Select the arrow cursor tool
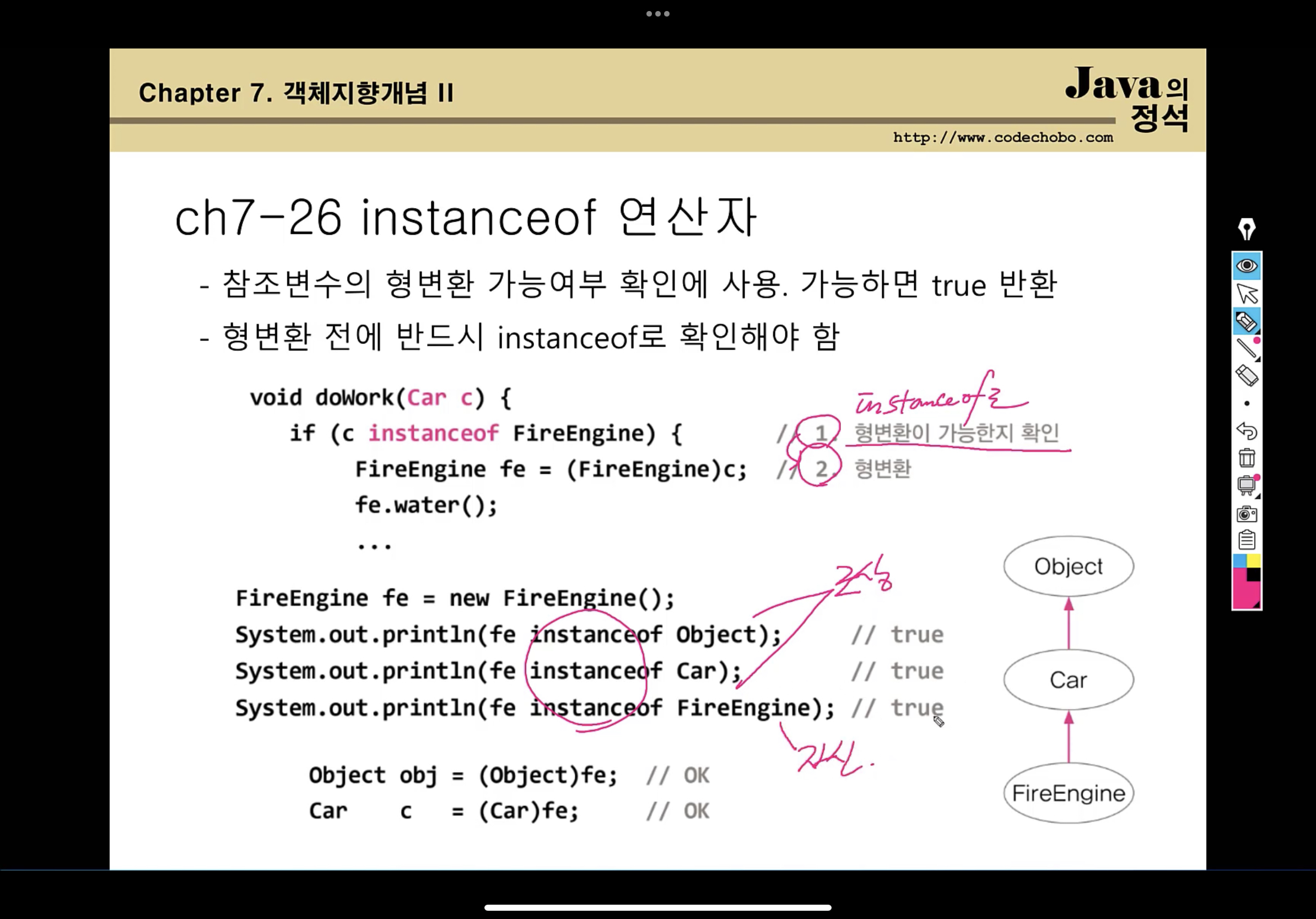The height and width of the screenshot is (919, 1316). click(x=1247, y=293)
